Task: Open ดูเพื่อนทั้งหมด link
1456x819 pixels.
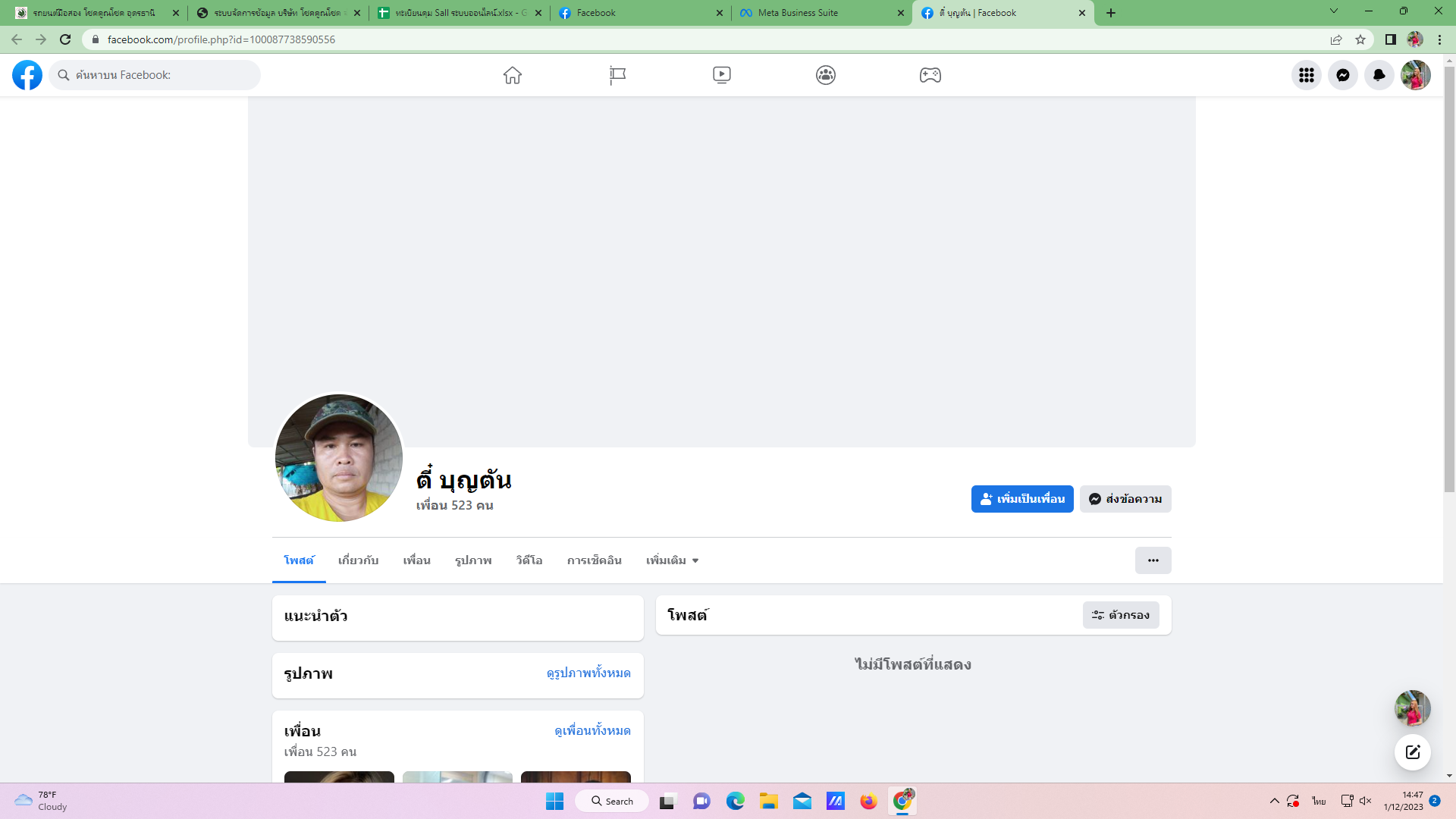Action: (592, 730)
